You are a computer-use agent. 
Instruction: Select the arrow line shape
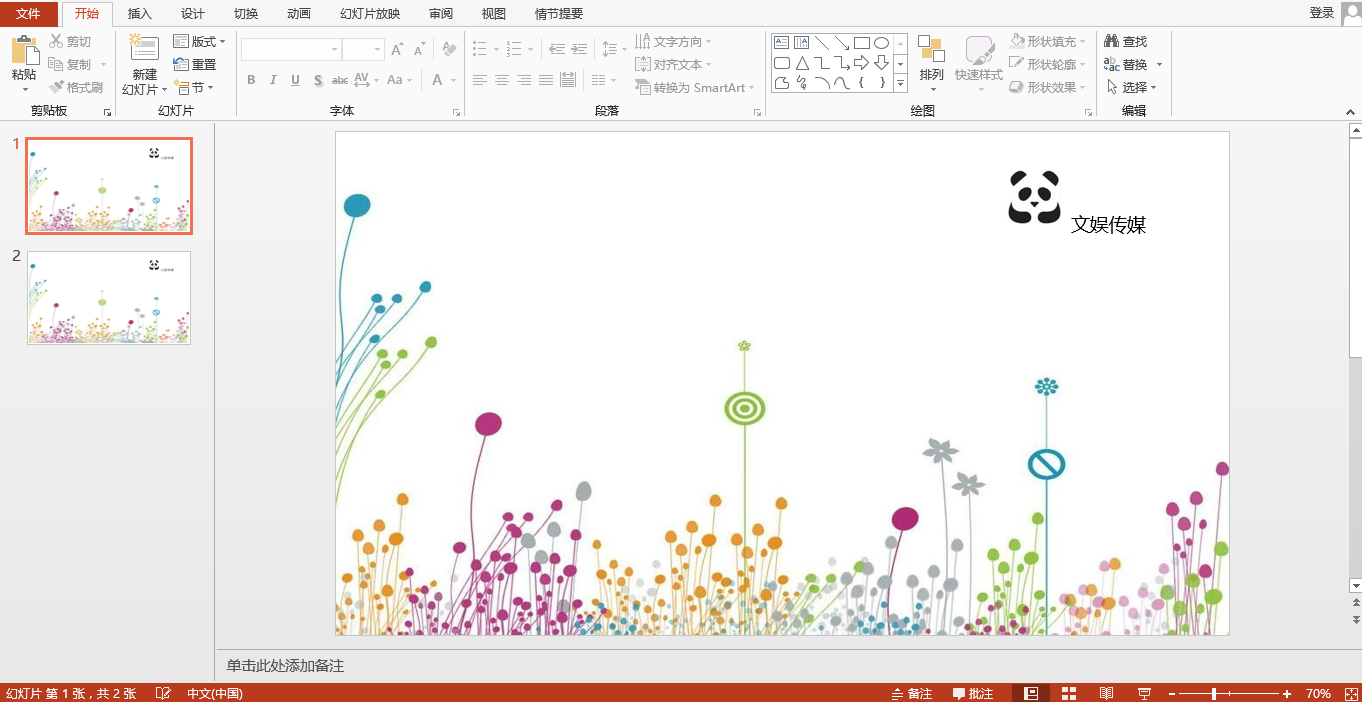[x=841, y=43]
